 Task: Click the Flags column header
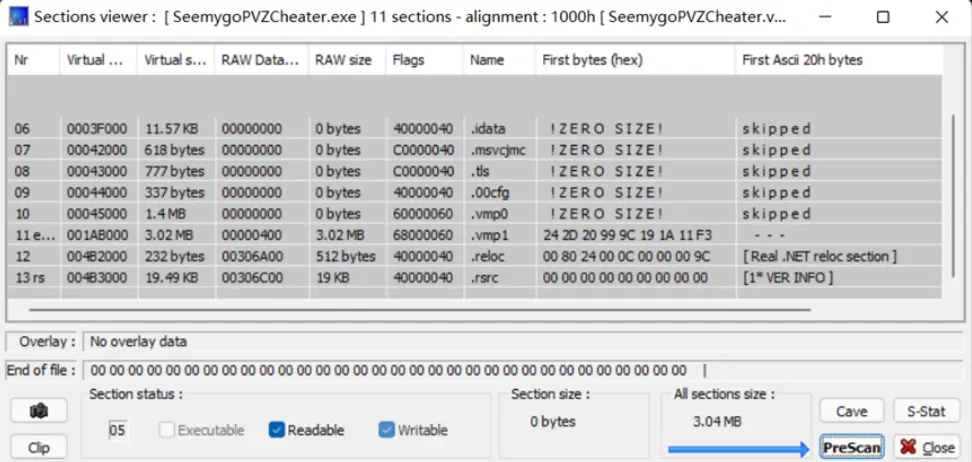(425, 60)
